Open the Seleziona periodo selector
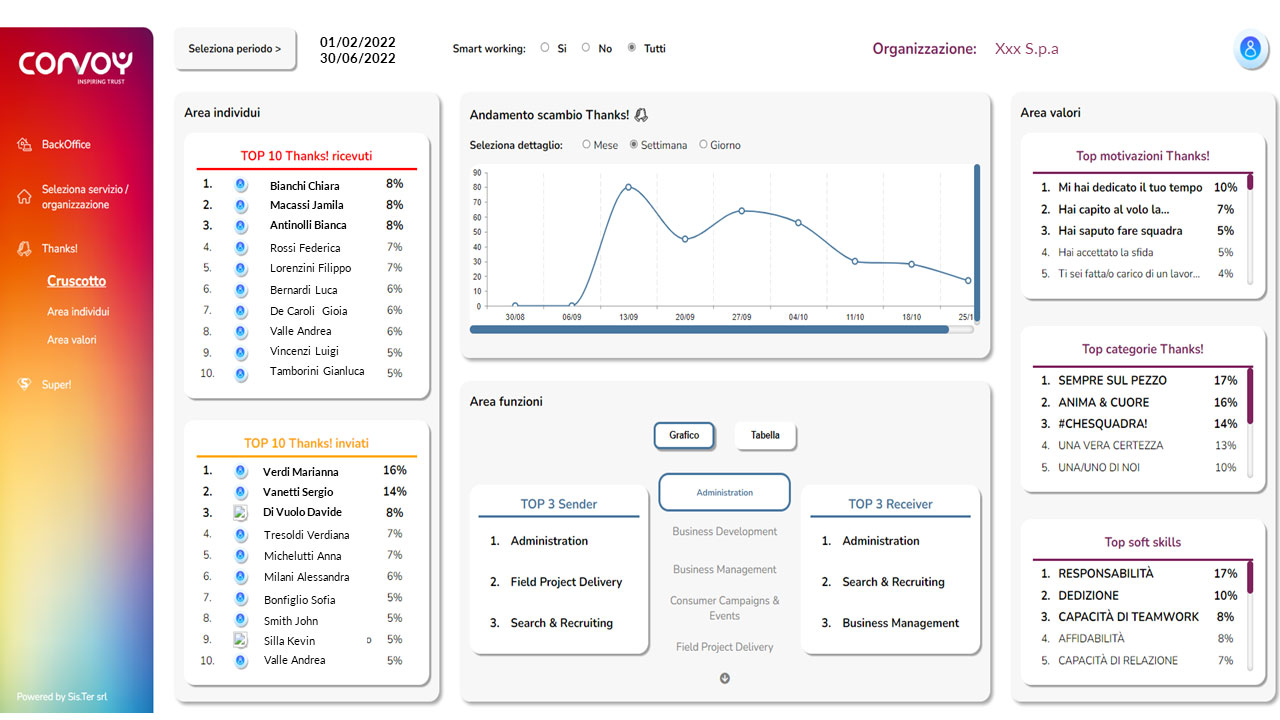Screen dimensions: 1280x720 (235, 49)
